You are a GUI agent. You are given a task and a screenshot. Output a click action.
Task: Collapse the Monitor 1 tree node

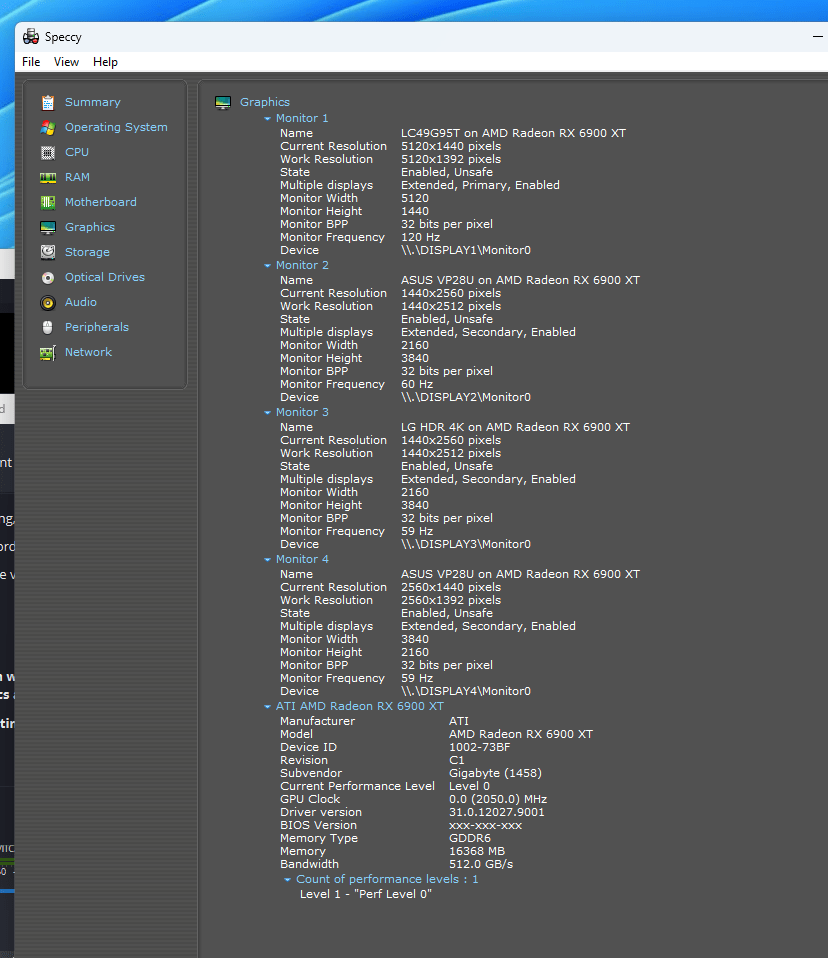point(267,119)
